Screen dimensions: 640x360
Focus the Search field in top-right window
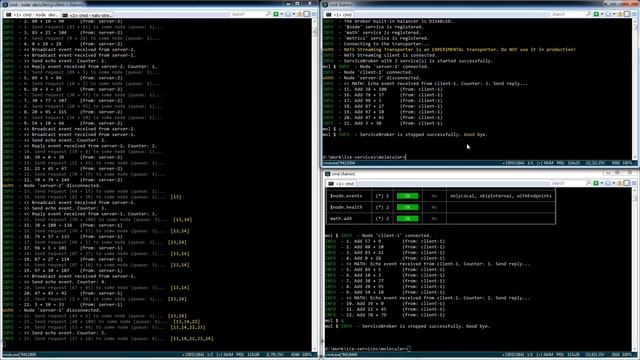567,14
